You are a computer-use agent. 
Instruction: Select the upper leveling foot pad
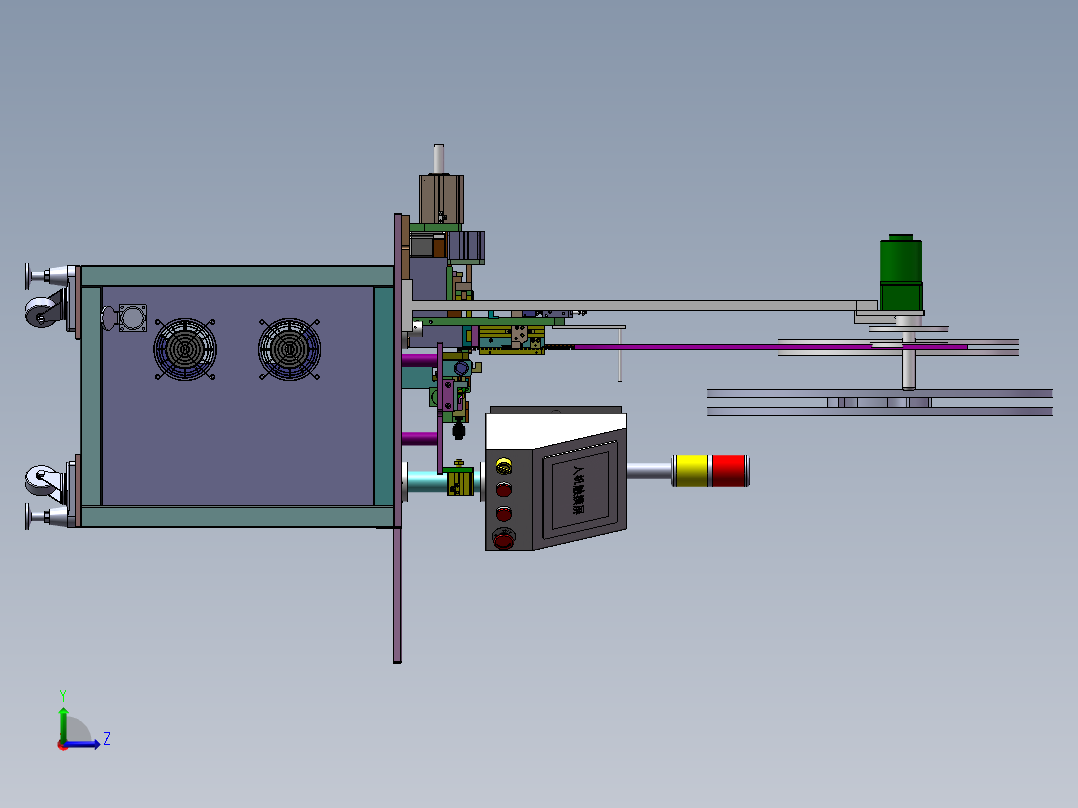tap(28, 276)
